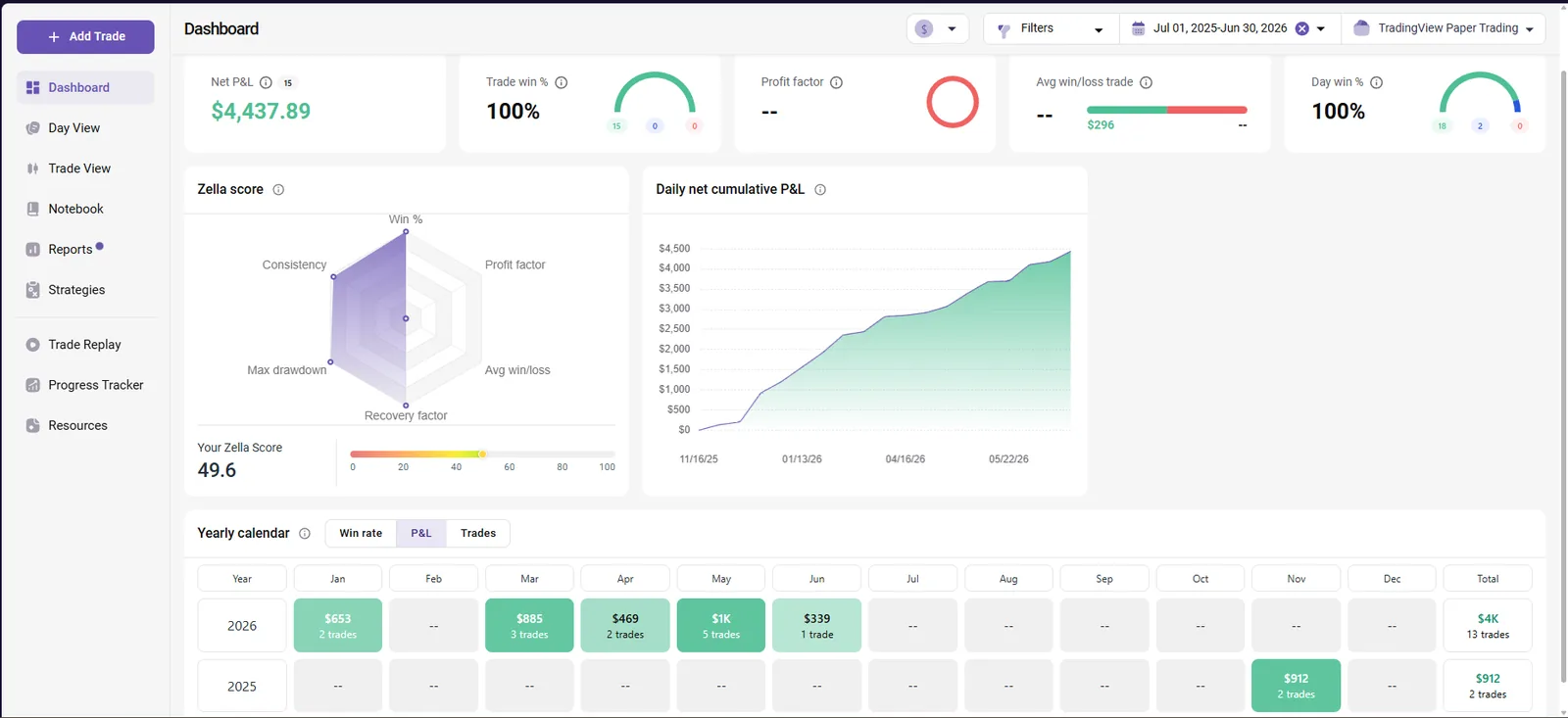Click the Net P&L info icon
Image resolution: width=1568 pixels, height=718 pixels.
[x=266, y=82]
